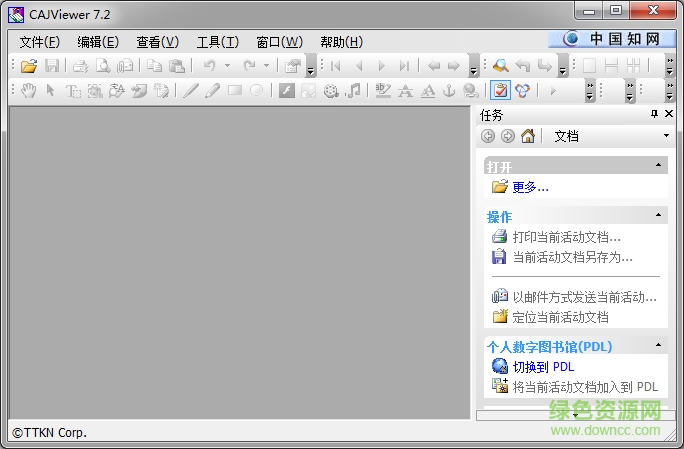This screenshot has width=684, height=449.
Task: Click the text highlight annotation icon
Action: click(383, 91)
